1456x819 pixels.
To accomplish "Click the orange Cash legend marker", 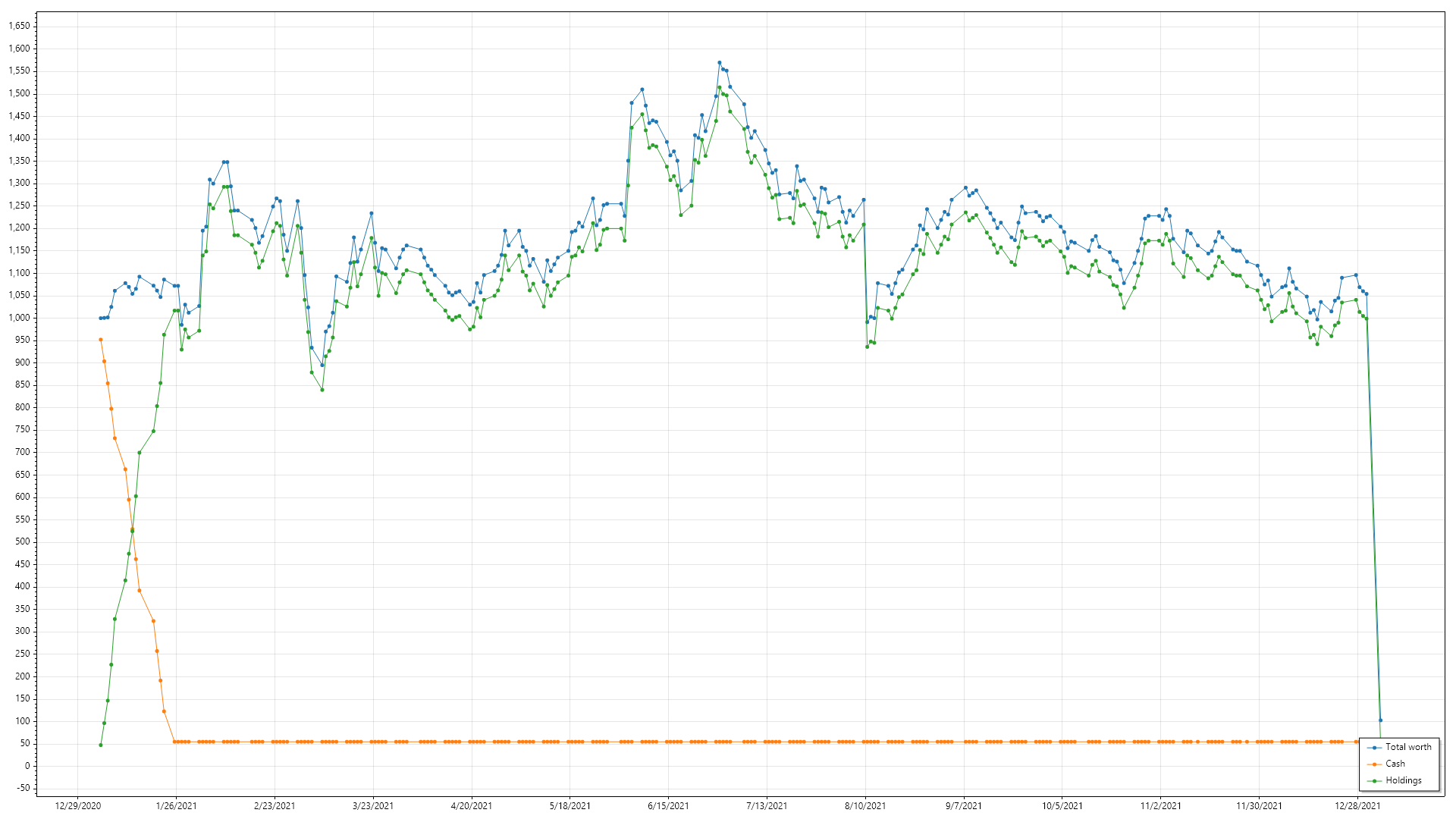I will click(x=1374, y=764).
